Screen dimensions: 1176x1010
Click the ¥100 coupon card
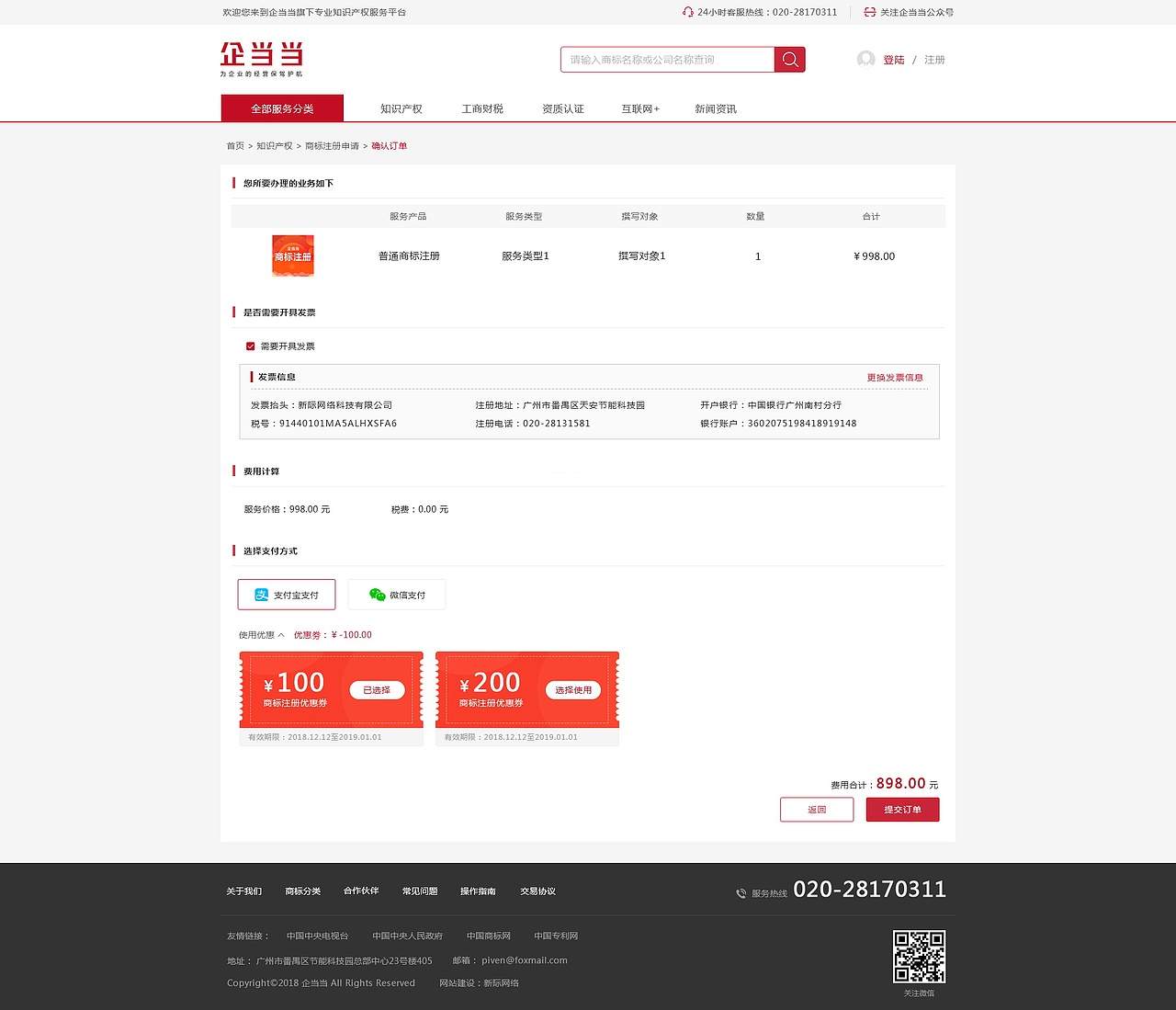[x=331, y=698]
